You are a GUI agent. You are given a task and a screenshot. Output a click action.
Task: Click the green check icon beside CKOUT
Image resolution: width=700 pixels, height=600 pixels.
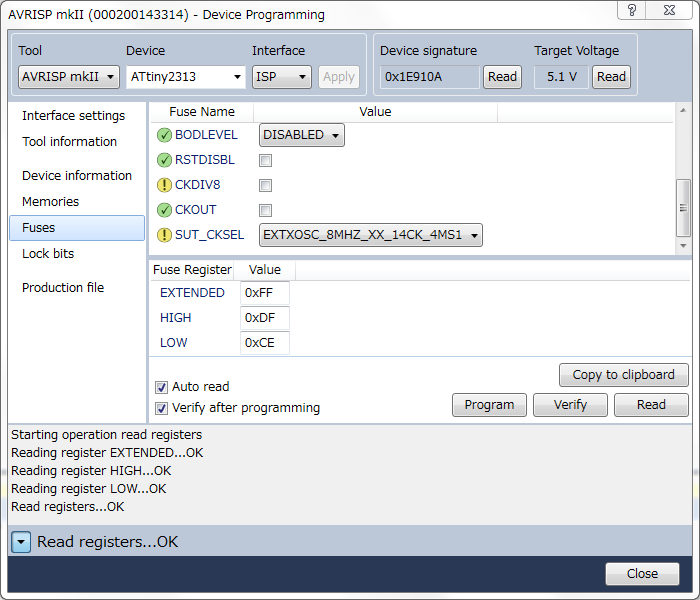click(x=164, y=210)
